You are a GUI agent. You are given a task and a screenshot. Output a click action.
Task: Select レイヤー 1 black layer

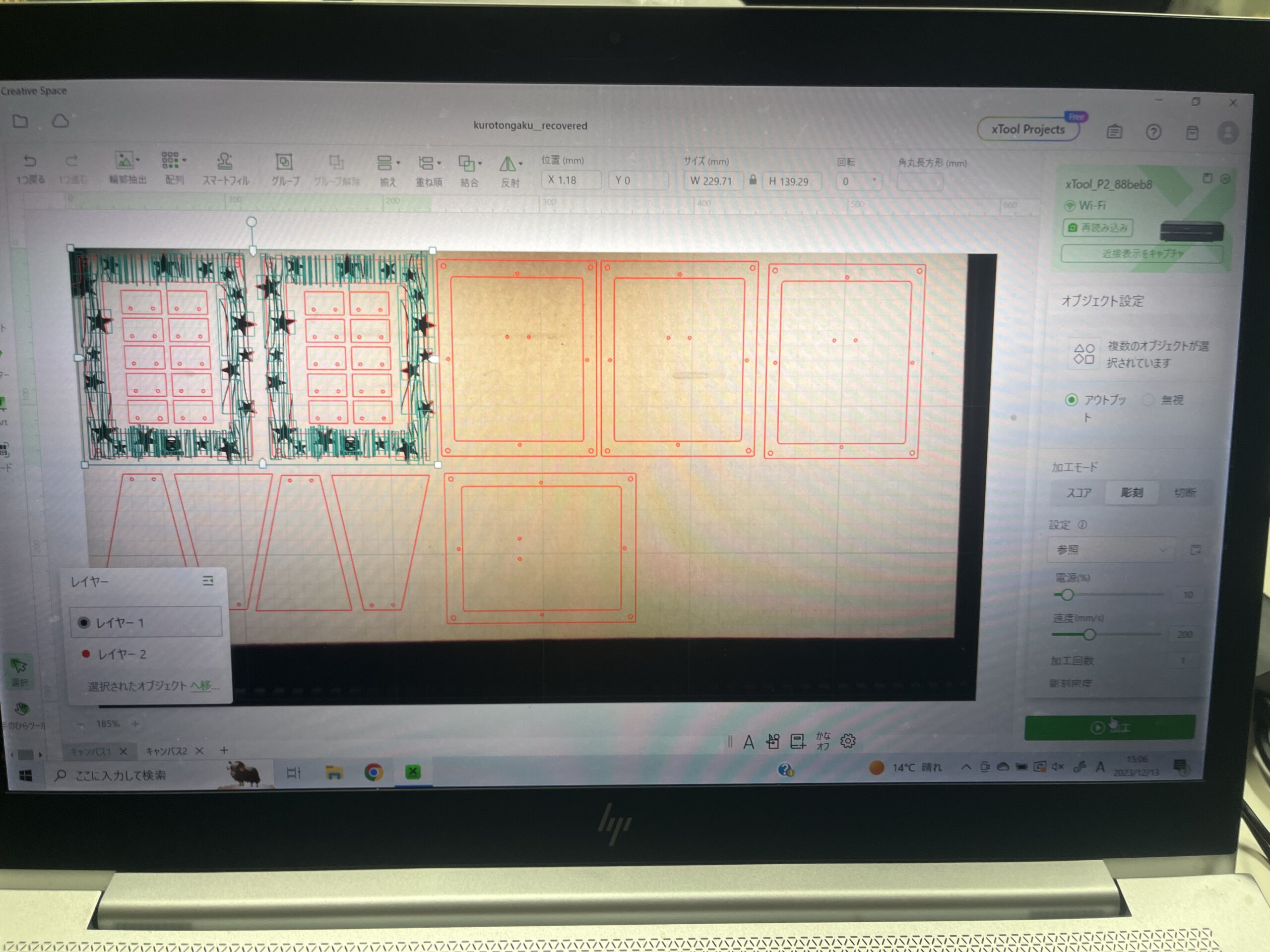pyautogui.click(x=146, y=622)
